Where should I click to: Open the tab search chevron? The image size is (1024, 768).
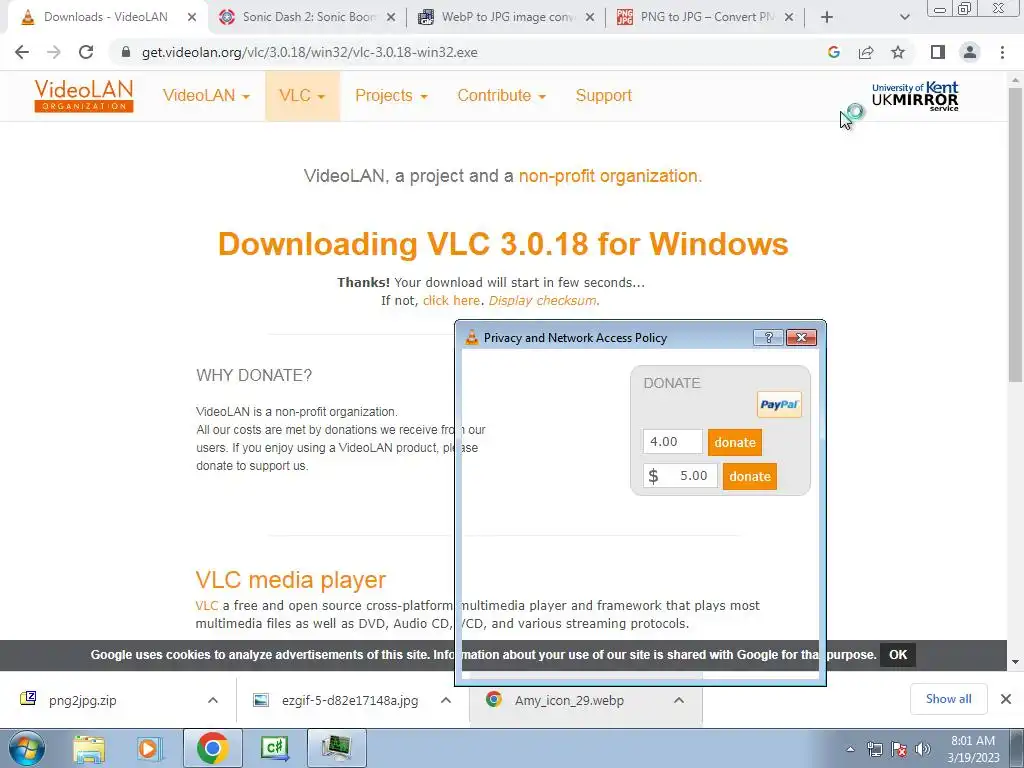pyautogui.click(x=904, y=18)
